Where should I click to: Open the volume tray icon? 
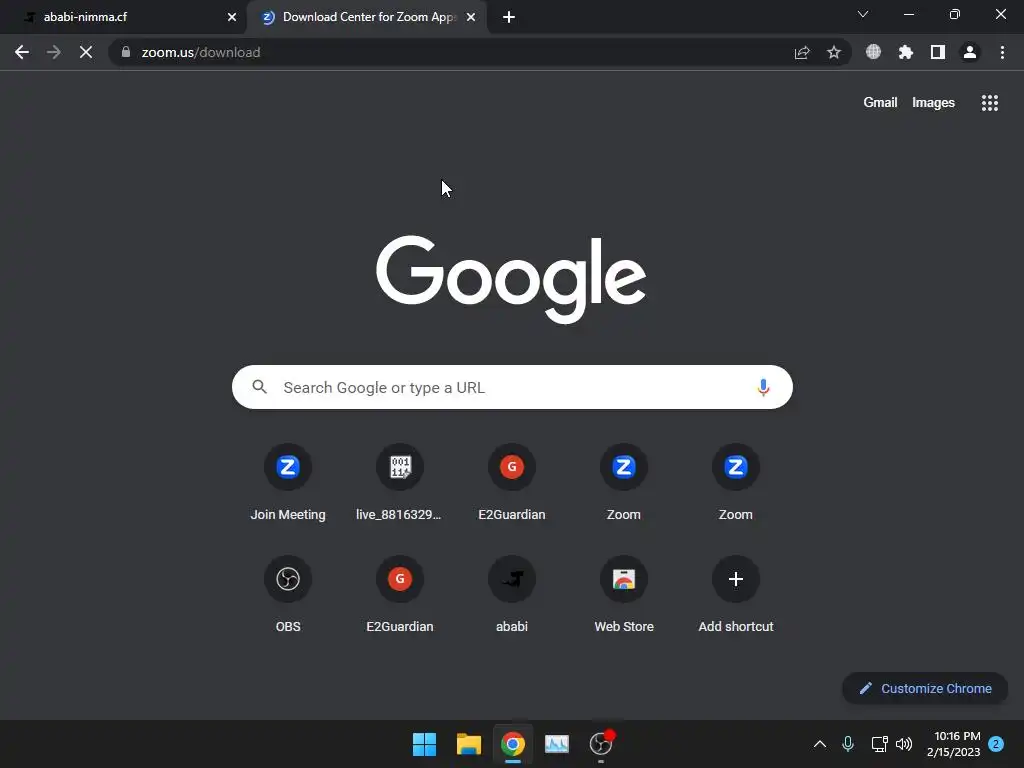pos(904,744)
